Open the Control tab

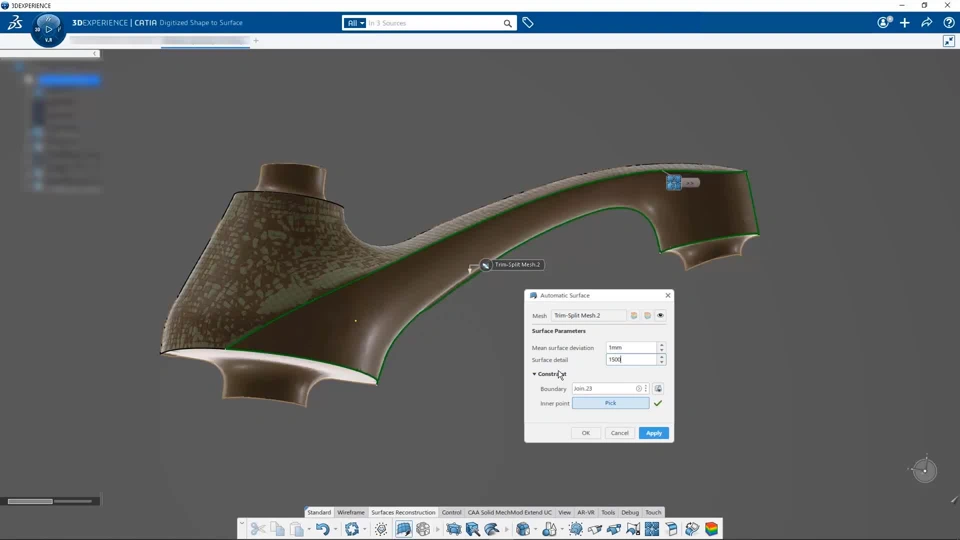[451, 512]
